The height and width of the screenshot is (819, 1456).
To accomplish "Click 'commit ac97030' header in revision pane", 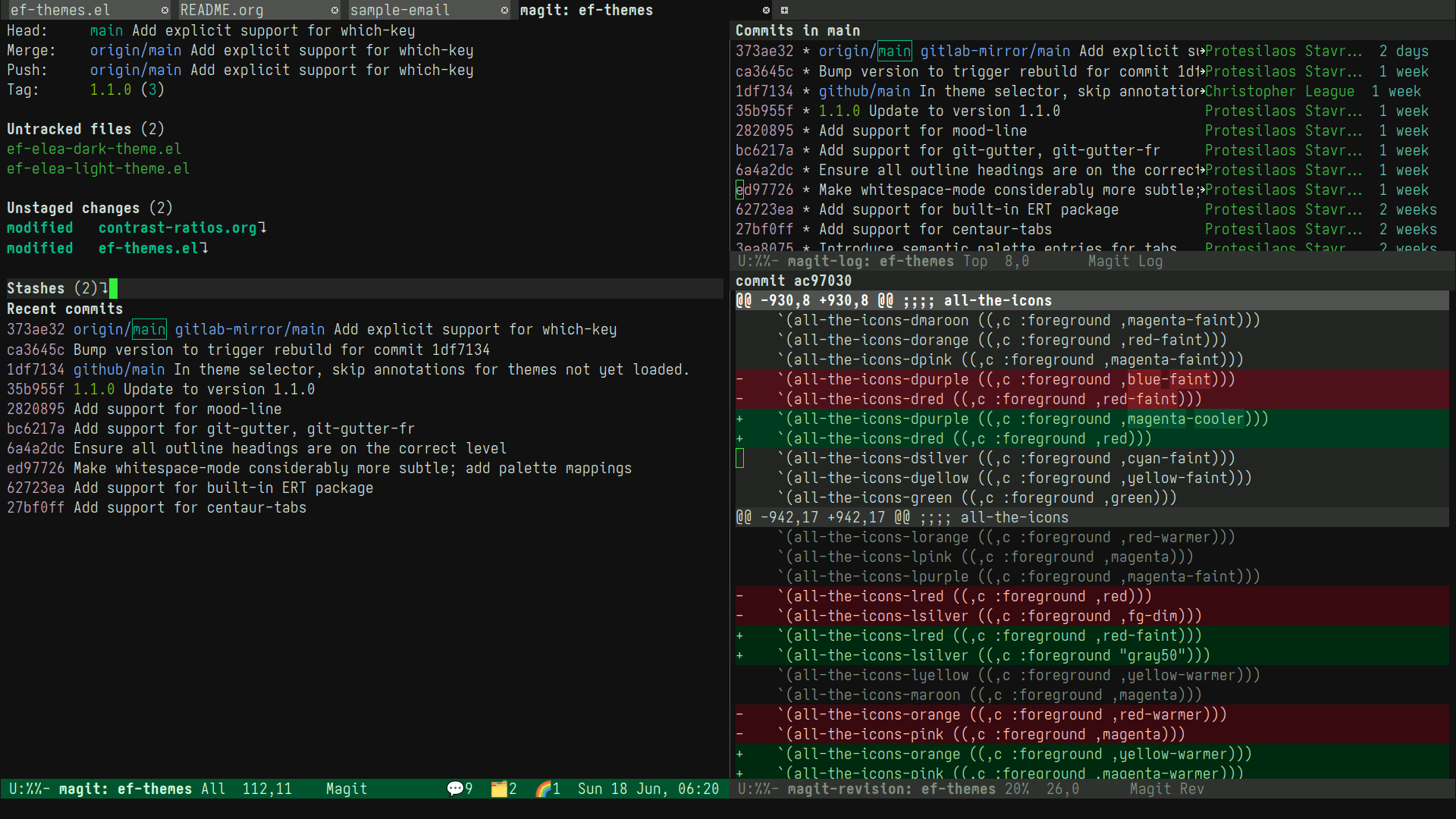I will [793, 281].
